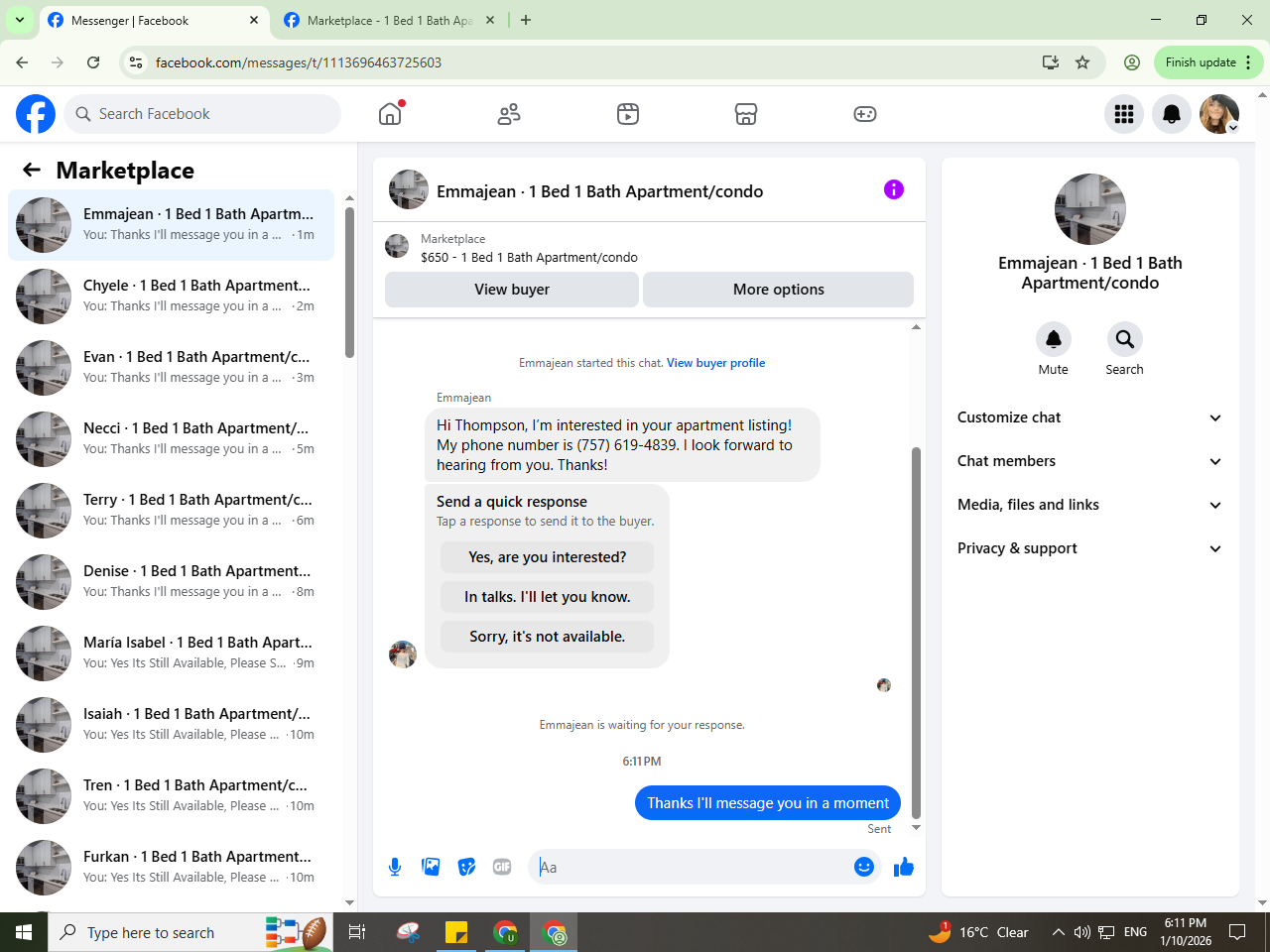The width and height of the screenshot is (1270, 952).
Task: Open the notifications bell icon
Action: pyautogui.click(x=1172, y=114)
